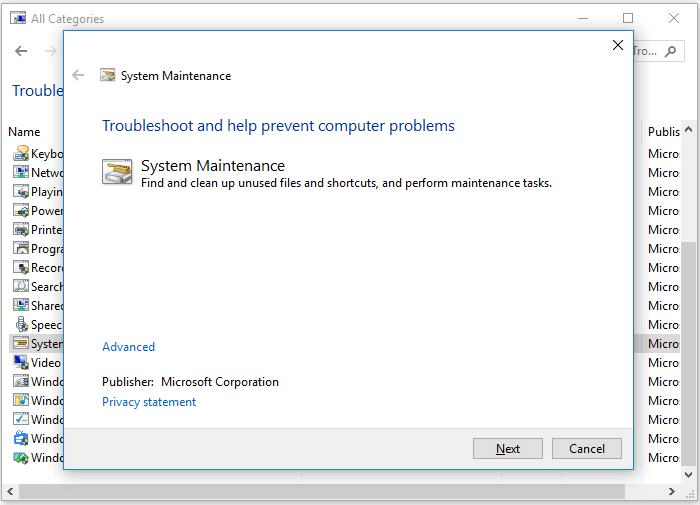The height and width of the screenshot is (505, 700).
Task: Click the Keyboard troubleshooter icon
Action: coord(21,154)
